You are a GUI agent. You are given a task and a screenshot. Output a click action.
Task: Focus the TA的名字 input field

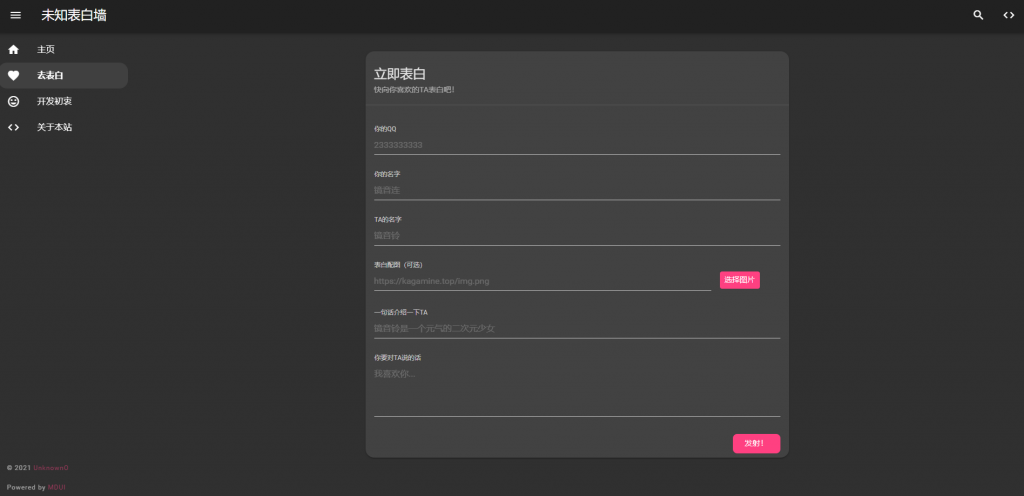tap(576, 235)
